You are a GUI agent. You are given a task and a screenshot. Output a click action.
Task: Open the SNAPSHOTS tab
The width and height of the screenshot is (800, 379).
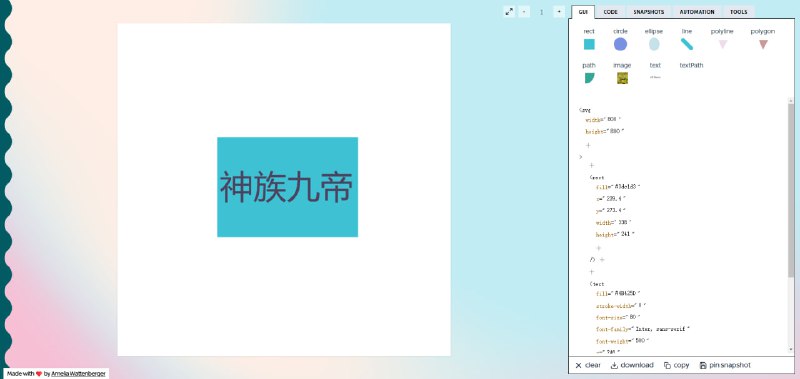(649, 12)
